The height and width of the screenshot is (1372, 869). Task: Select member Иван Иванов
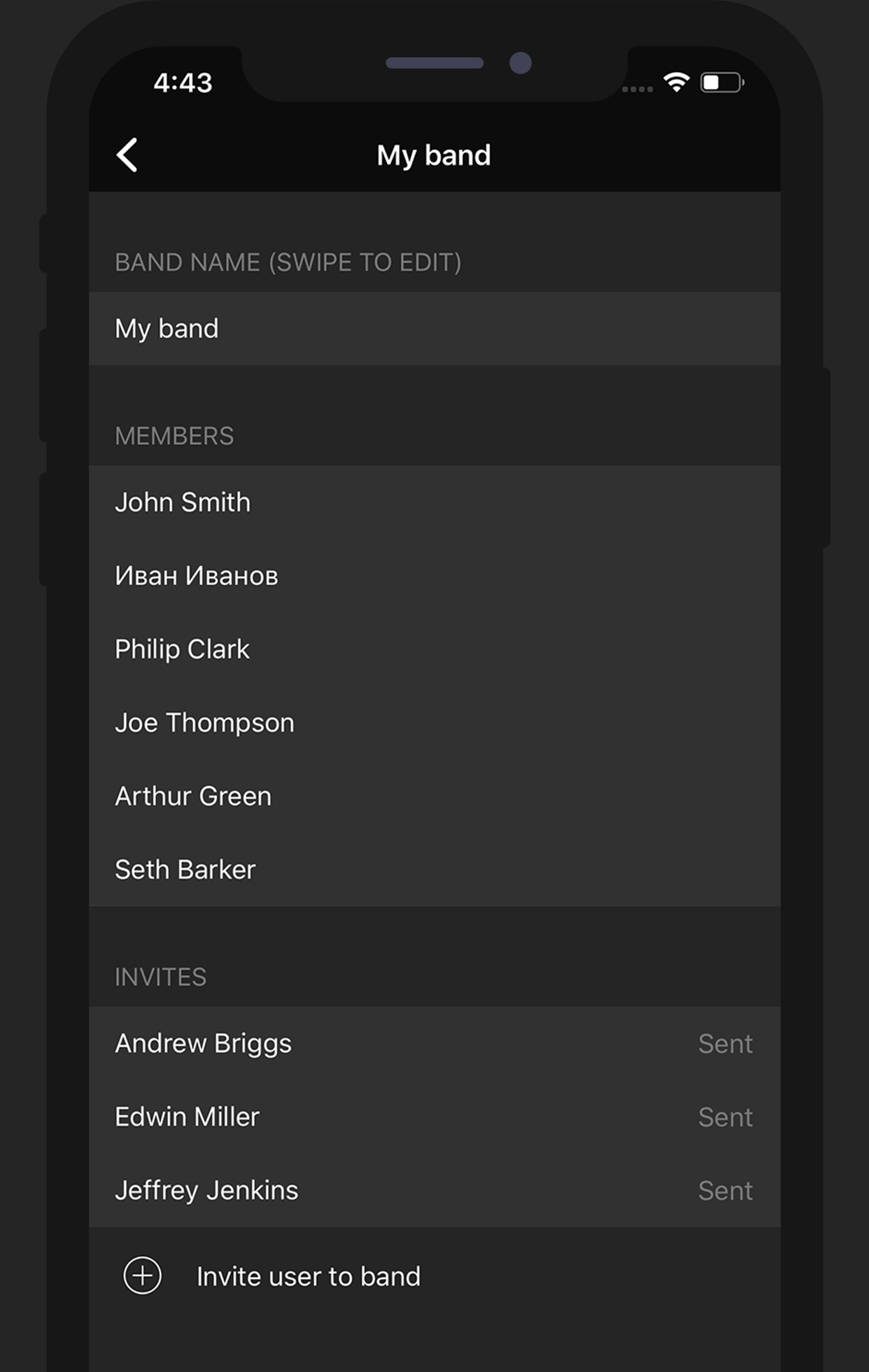coord(434,576)
